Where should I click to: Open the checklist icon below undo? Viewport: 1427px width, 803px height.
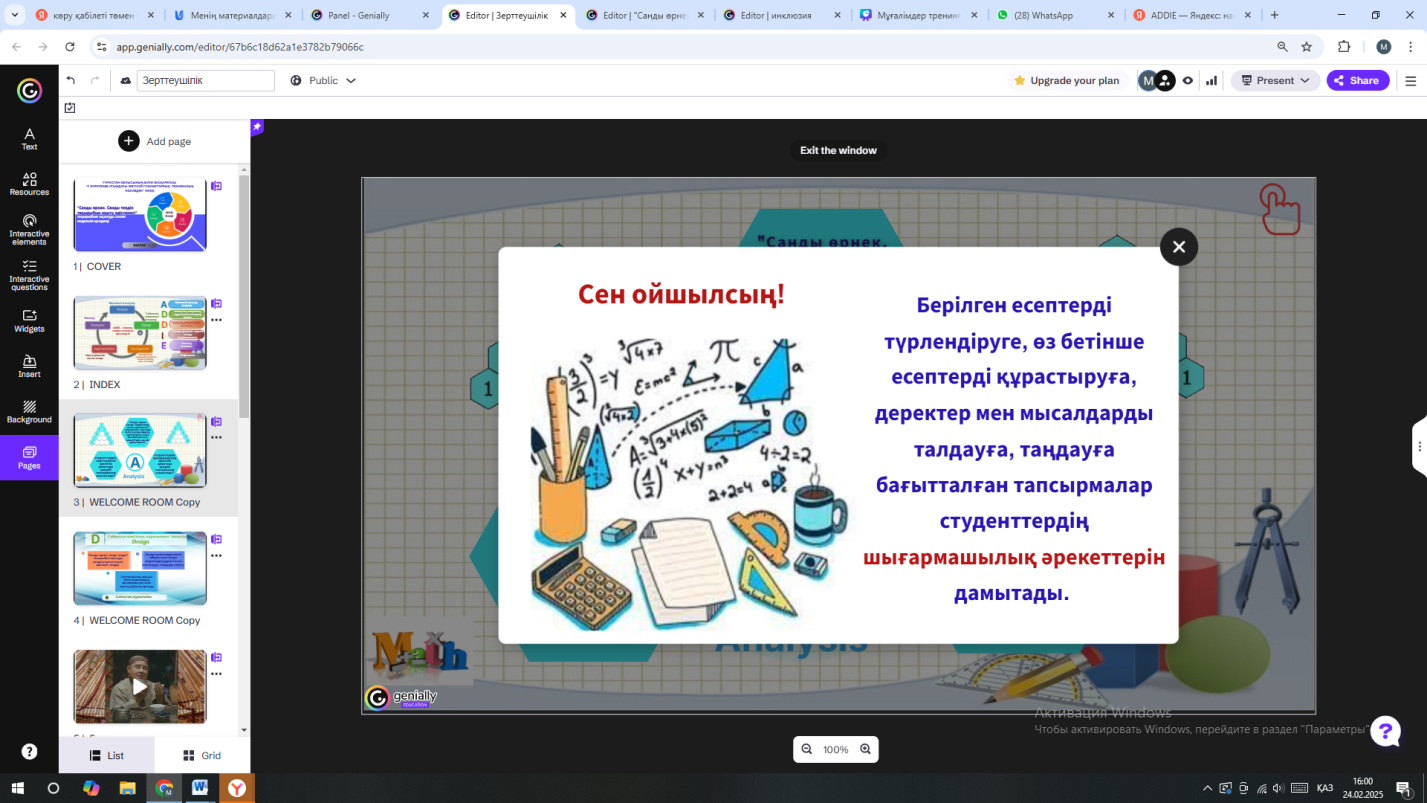[x=70, y=108]
